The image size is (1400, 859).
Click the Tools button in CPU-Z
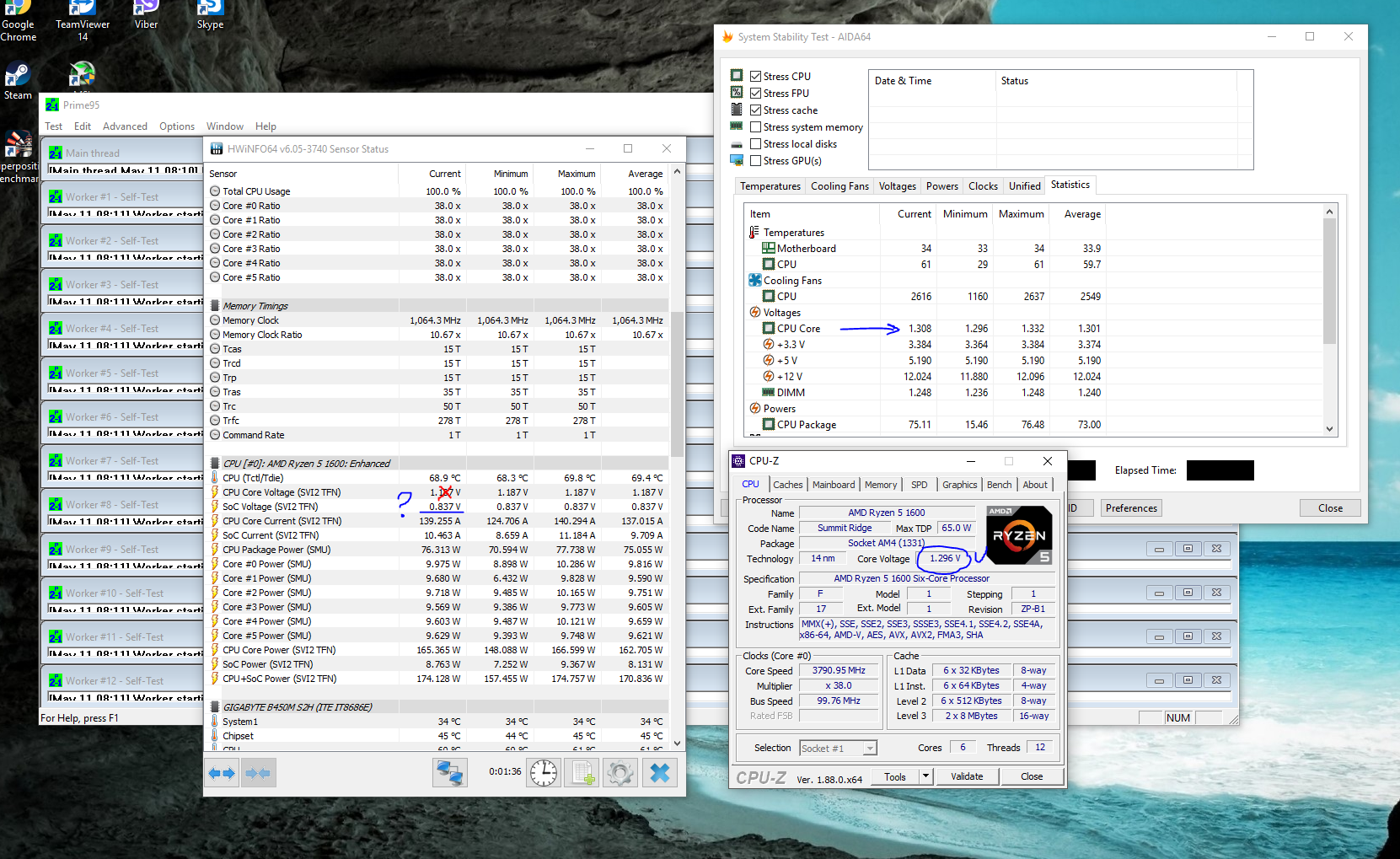[x=895, y=776]
